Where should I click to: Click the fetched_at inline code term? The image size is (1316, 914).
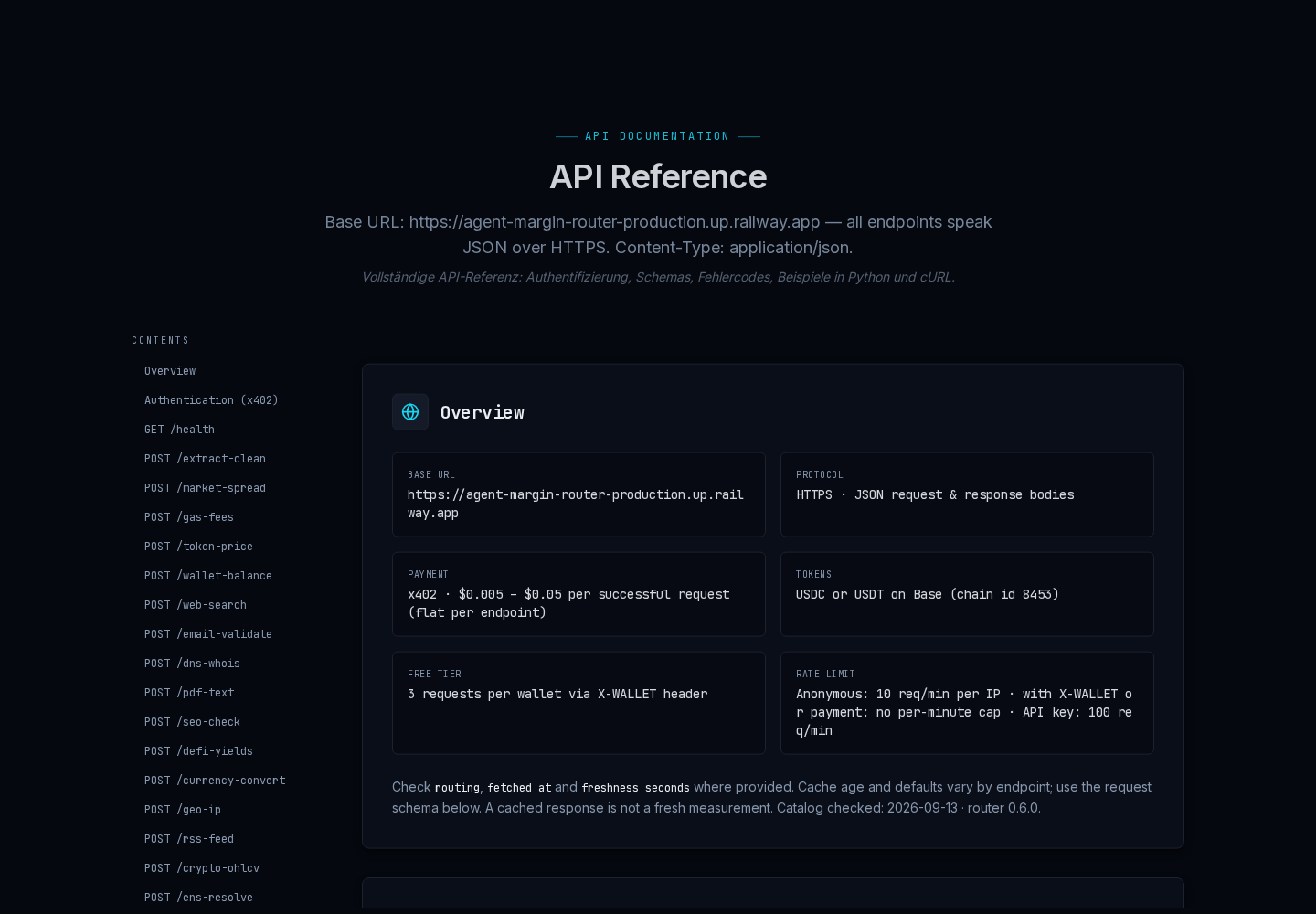point(519,787)
